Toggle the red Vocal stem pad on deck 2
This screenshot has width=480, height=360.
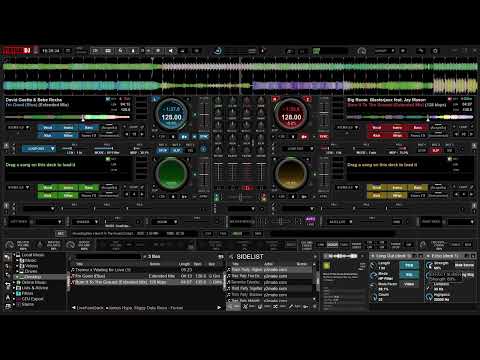pos(377,128)
